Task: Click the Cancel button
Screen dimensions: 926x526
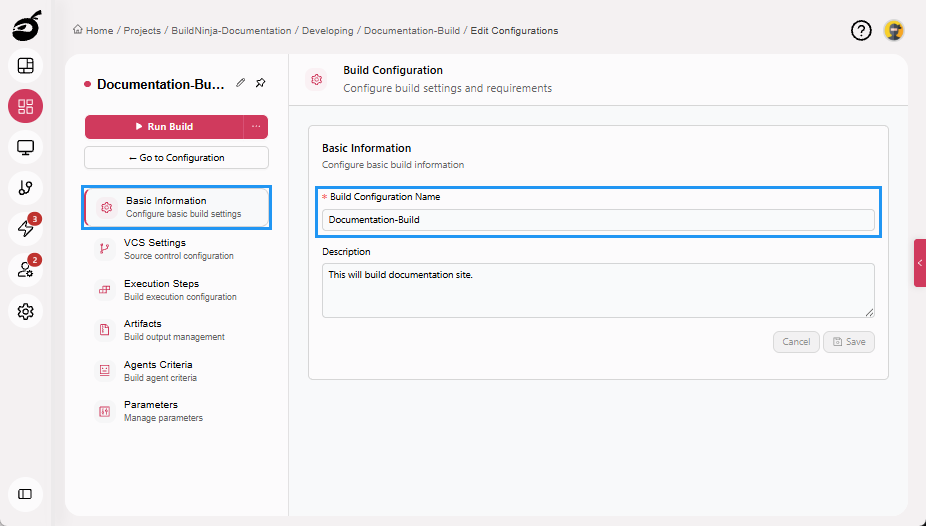Action: click(x=796, y=342)
